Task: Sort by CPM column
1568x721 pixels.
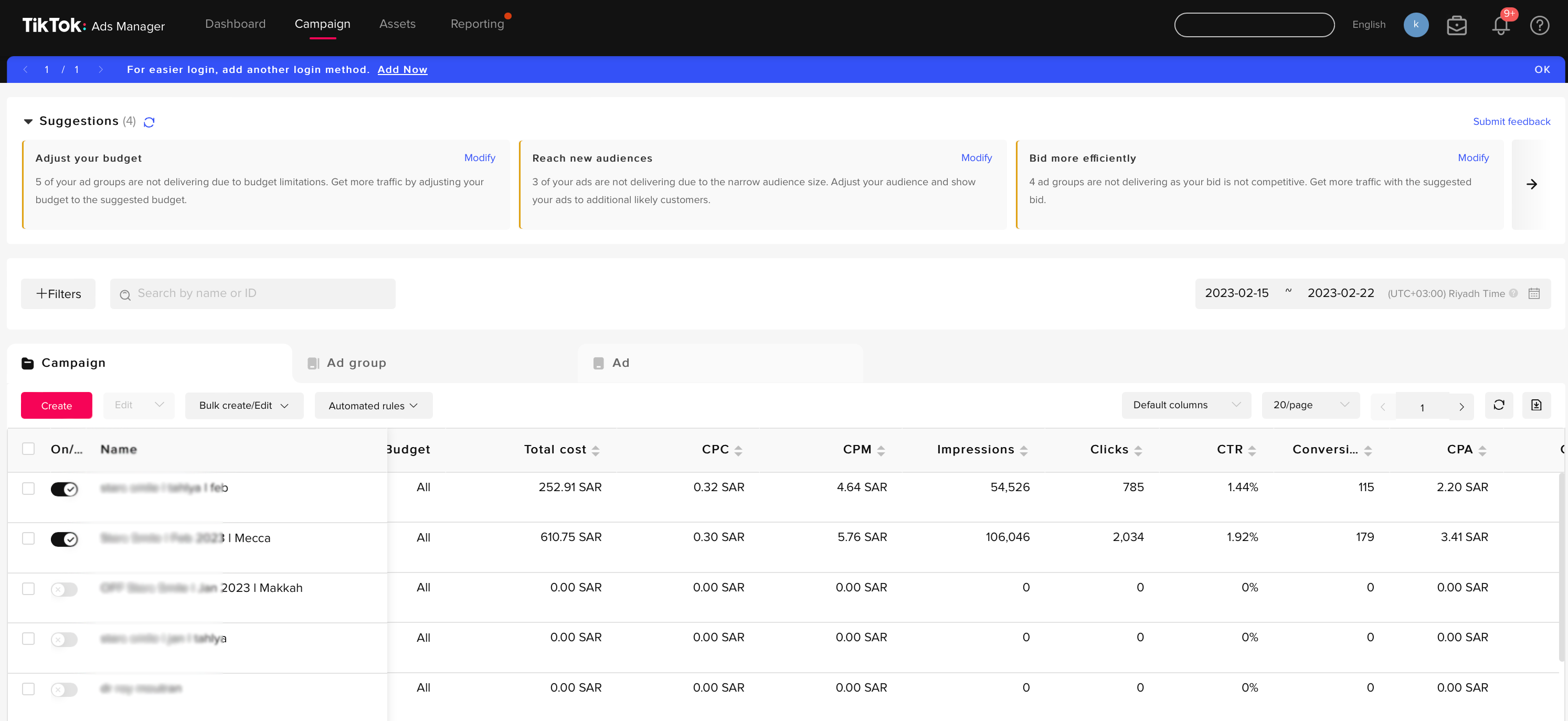Action: (x=881, y=450)
